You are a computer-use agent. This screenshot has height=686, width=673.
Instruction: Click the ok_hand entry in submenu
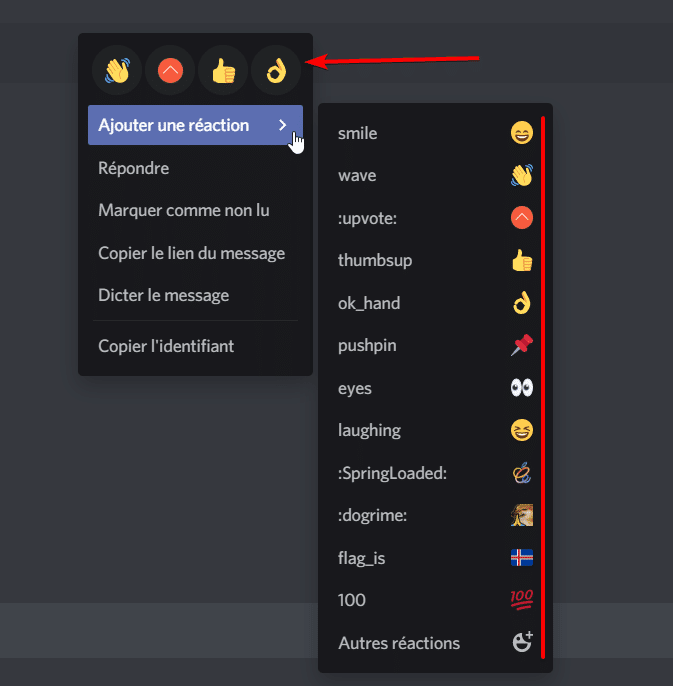pyautogui.click(x=435, y=303)
